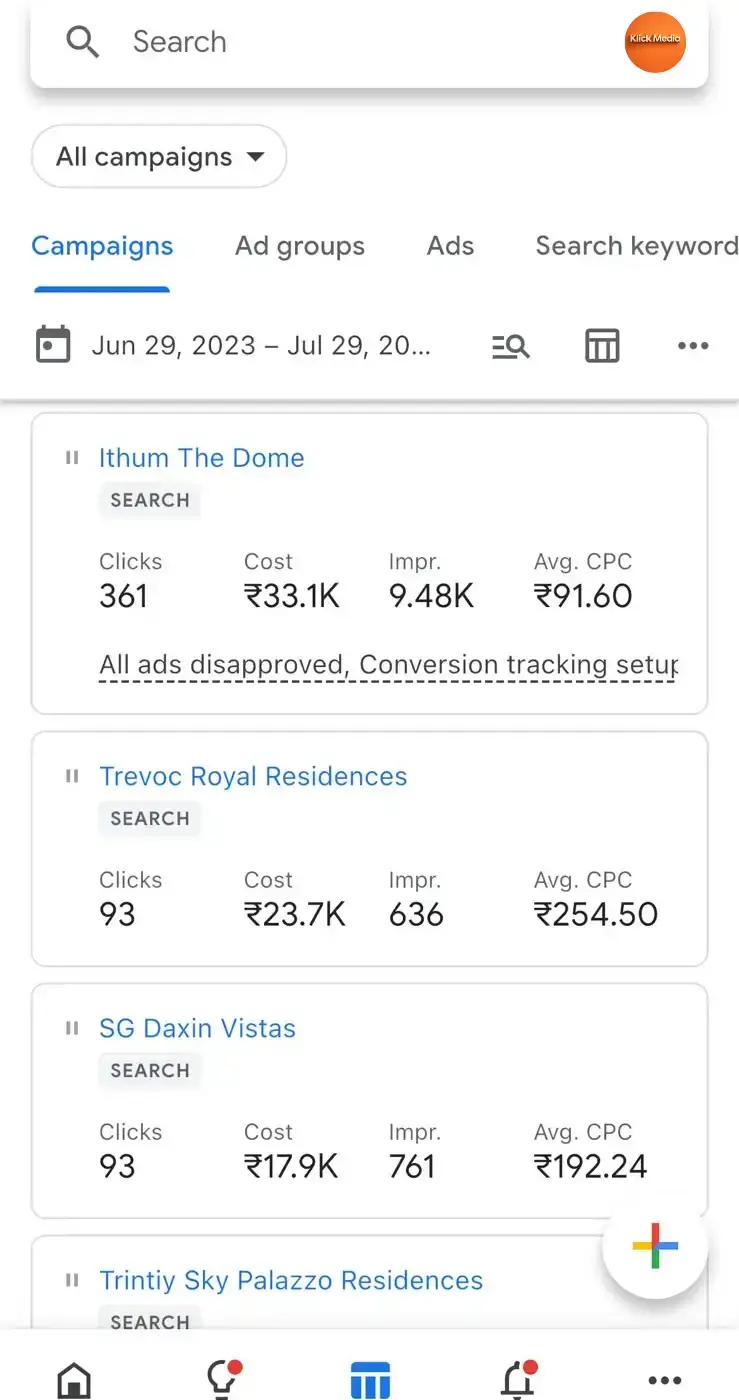Screen dimensions: 739x1400
Task: Open the three-dot options beside columns
Action: (x=693, y=346)
